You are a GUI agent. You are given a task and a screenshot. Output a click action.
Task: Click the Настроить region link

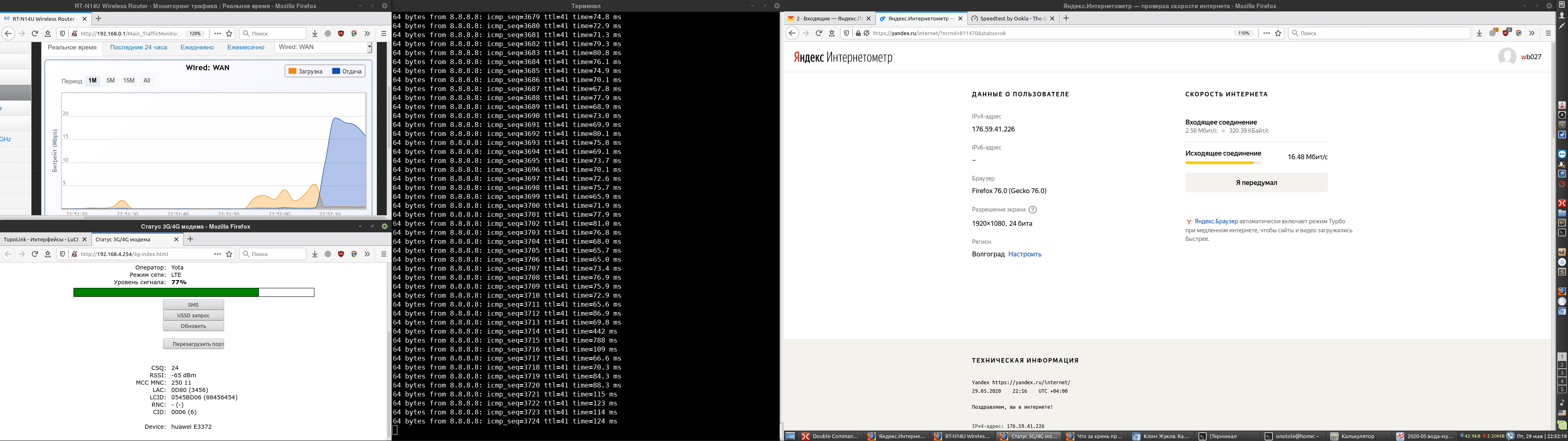(1025, 254)
